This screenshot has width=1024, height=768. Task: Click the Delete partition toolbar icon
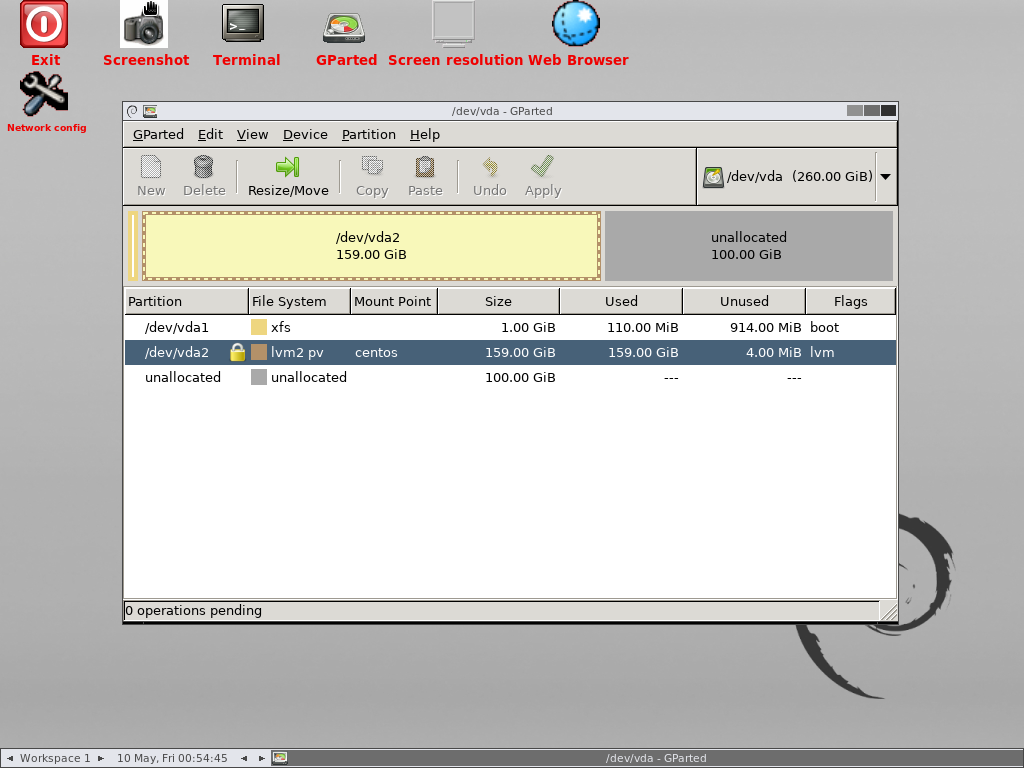click(204, 167)
